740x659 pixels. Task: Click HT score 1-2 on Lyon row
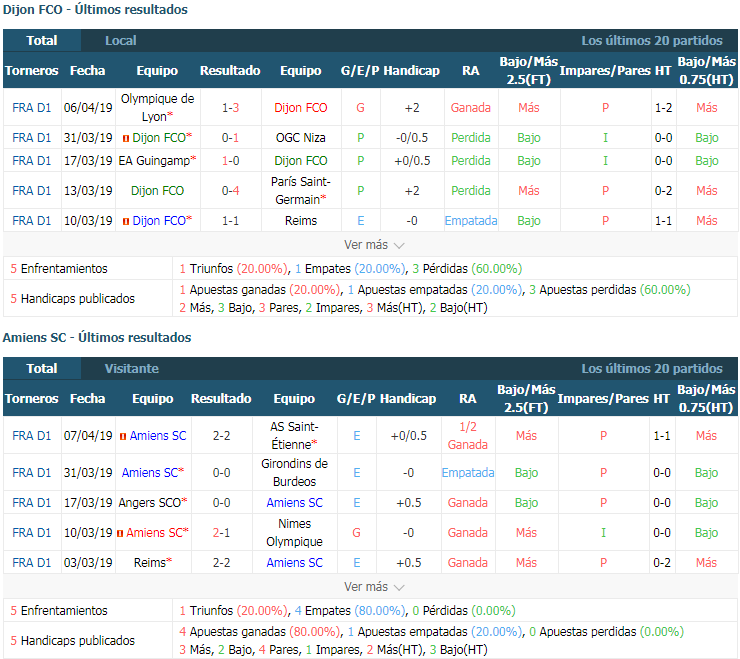(x=663, y=108)
